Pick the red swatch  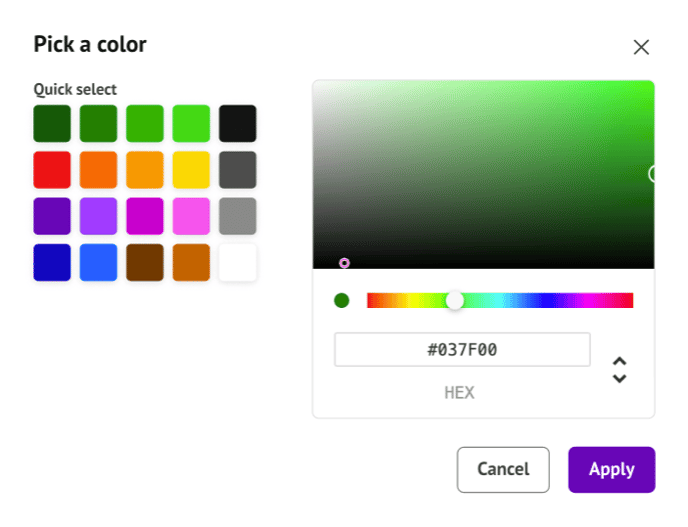pos(52,170)
